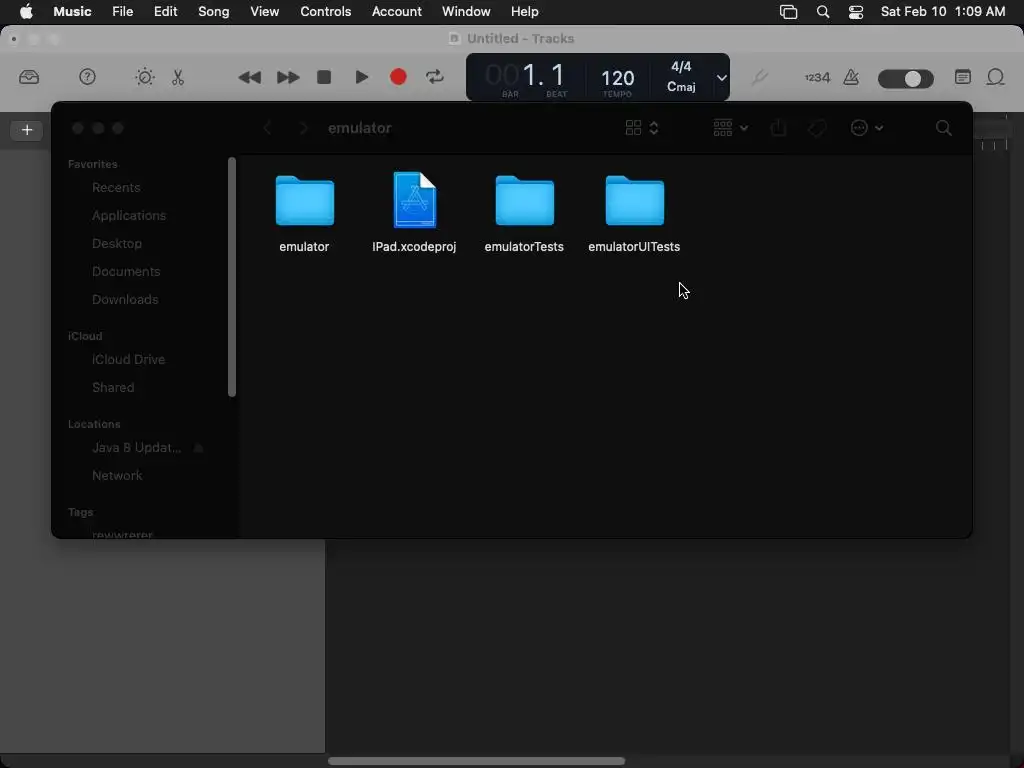Open the Song menu
Screen dimensions: 1024x768
pos(214,12)
